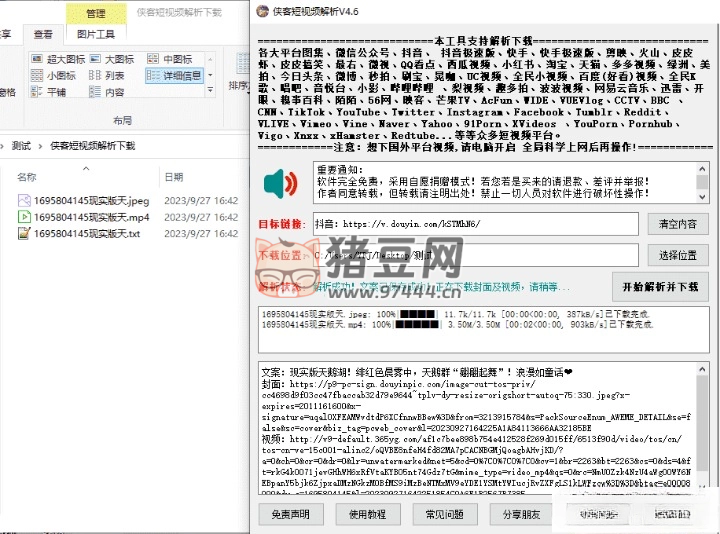Image resolution: width=720 pixels, height=534 pixels.
Task: Open the 现实版天.mp4 video file
Action: coord(84,217)
